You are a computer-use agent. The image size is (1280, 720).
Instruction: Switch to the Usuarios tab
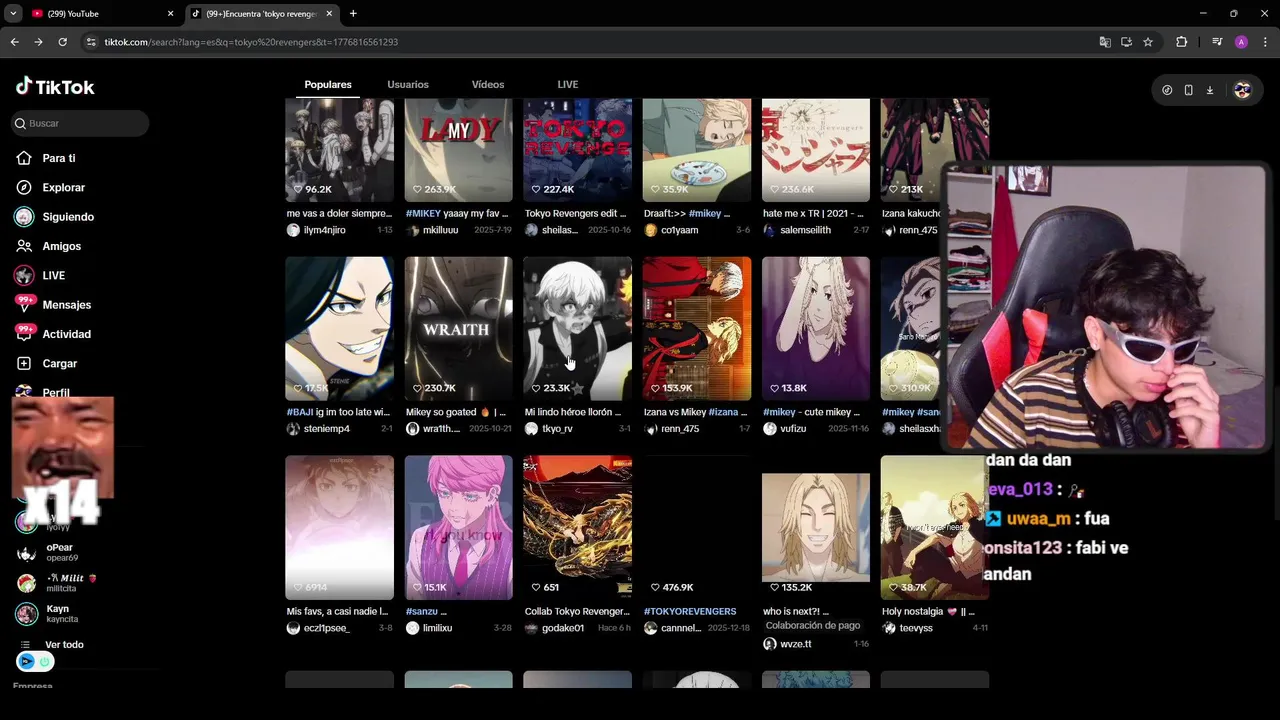pyautogui.click(x=408, y=85)
